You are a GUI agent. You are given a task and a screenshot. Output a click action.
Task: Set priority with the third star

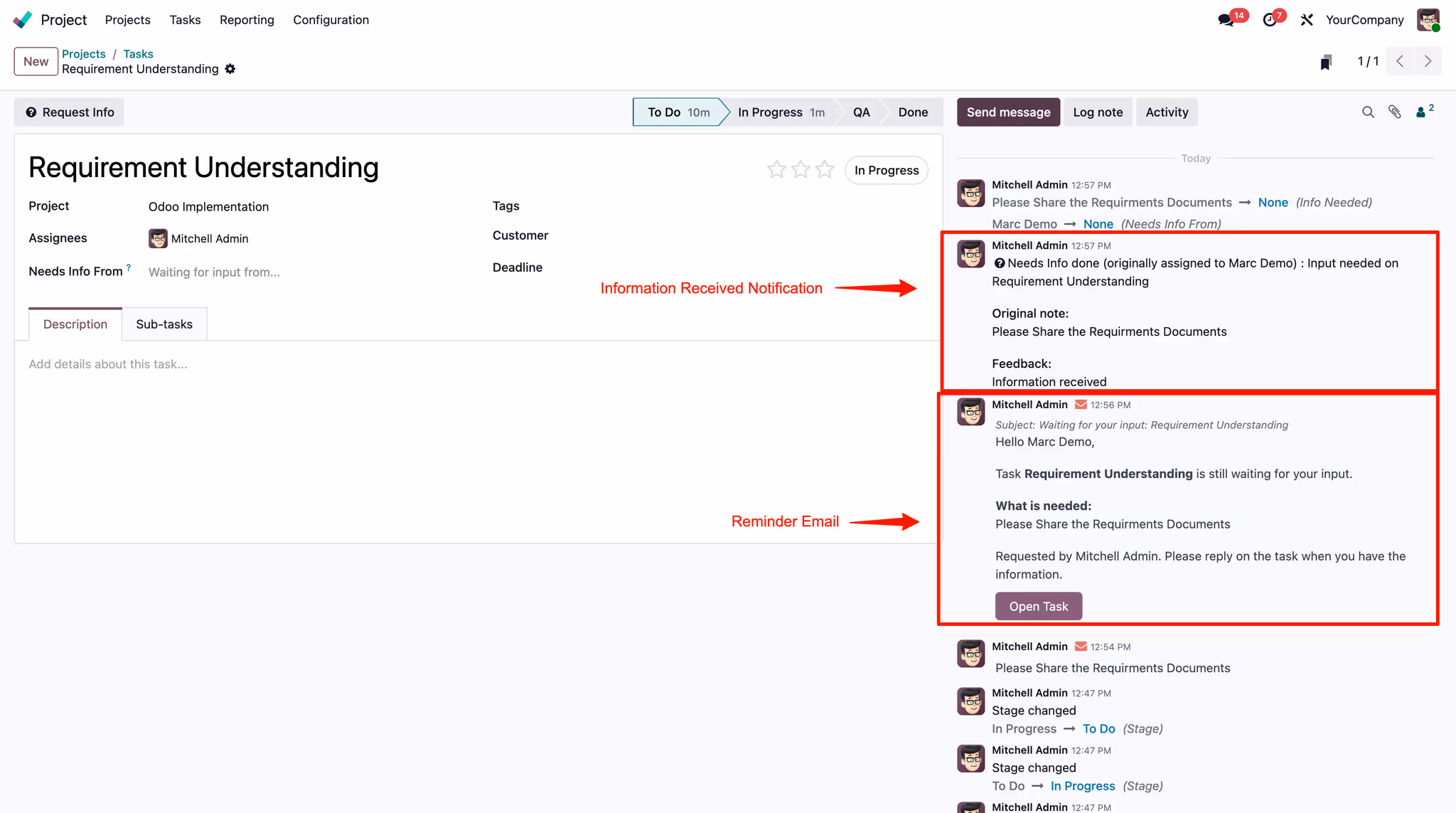tap(825, 169)
